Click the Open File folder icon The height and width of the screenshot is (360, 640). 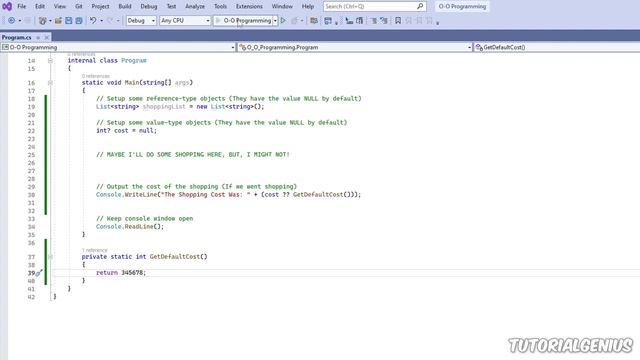[x=58, y=20]
